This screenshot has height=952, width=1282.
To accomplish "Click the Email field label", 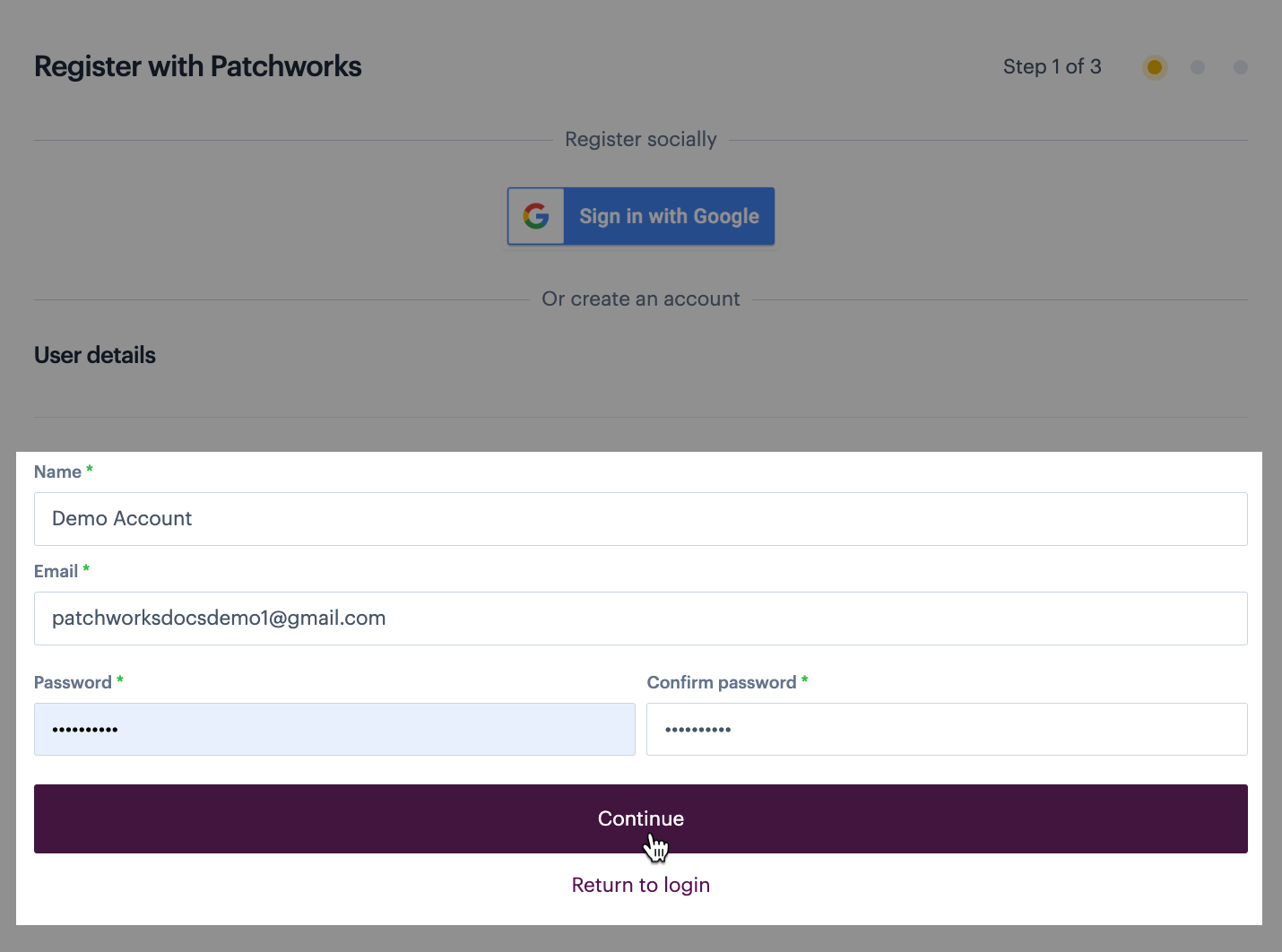I will pos(56,571).
